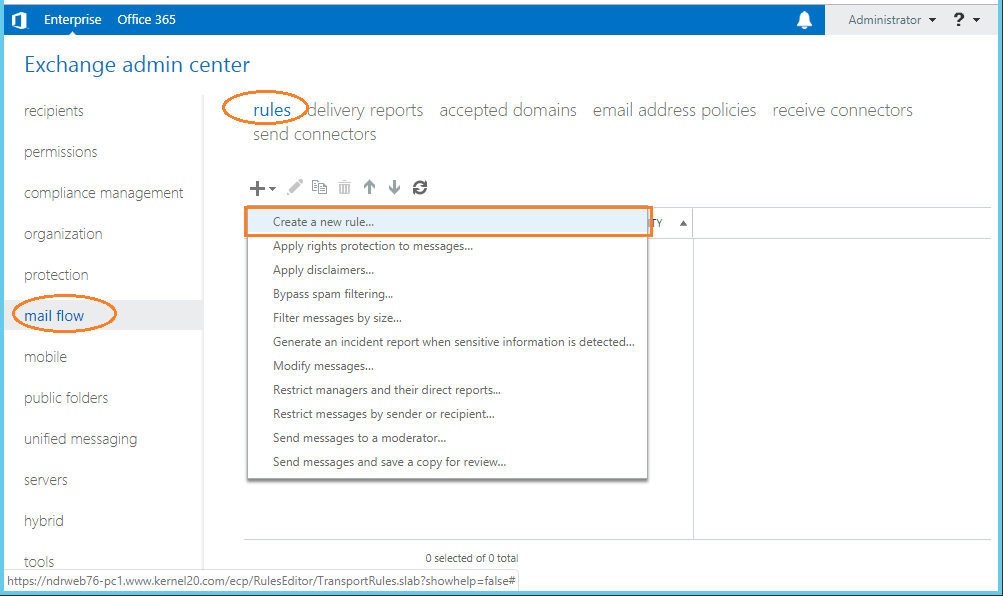This screenshot has width=1003, height=596.
Task: Open the notifications bell
Action: 804,20
